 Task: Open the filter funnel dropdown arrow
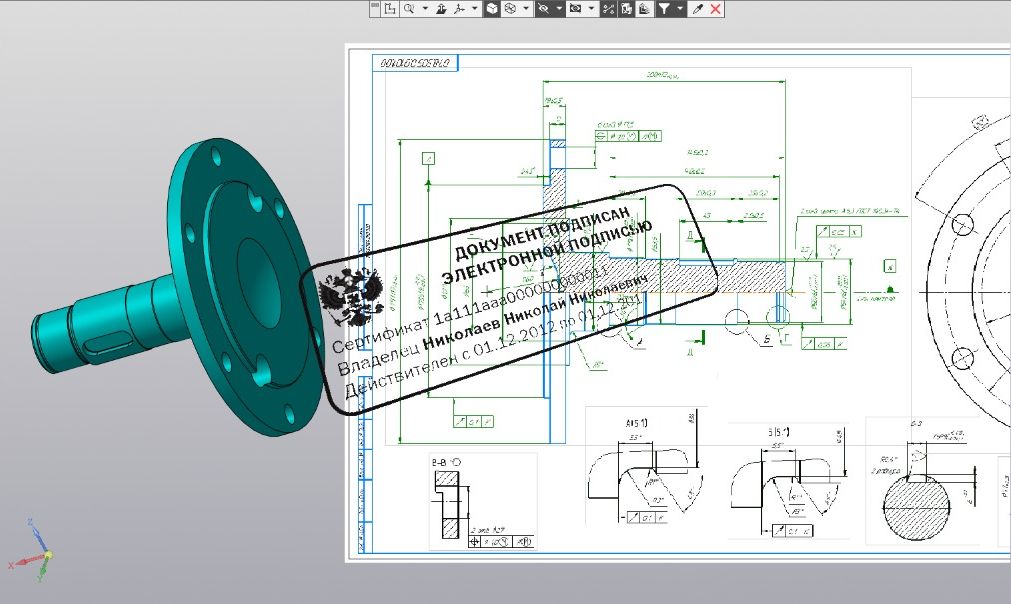coord(680,8)
